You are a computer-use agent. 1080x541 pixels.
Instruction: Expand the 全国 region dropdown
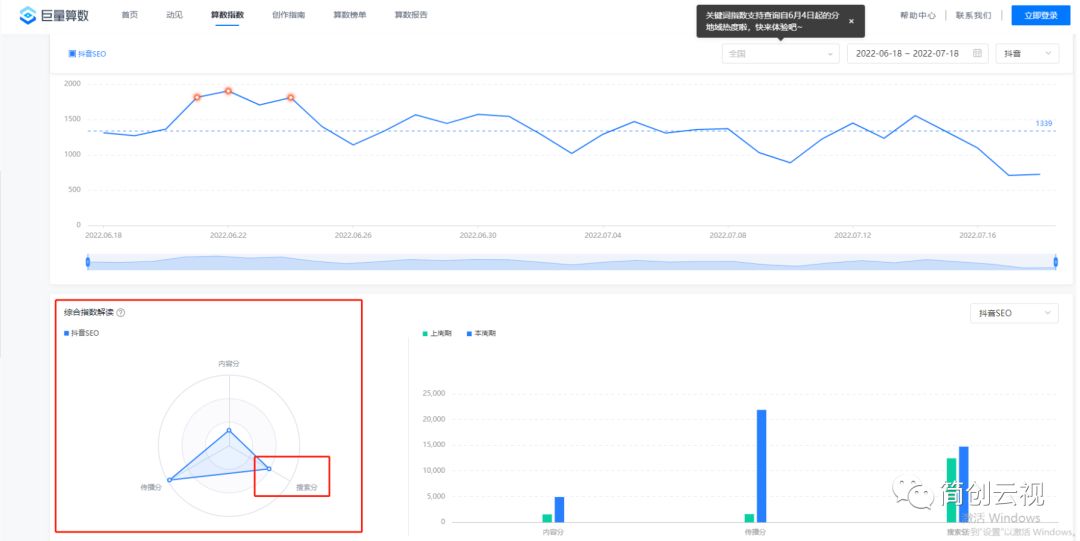pos(780,54)
